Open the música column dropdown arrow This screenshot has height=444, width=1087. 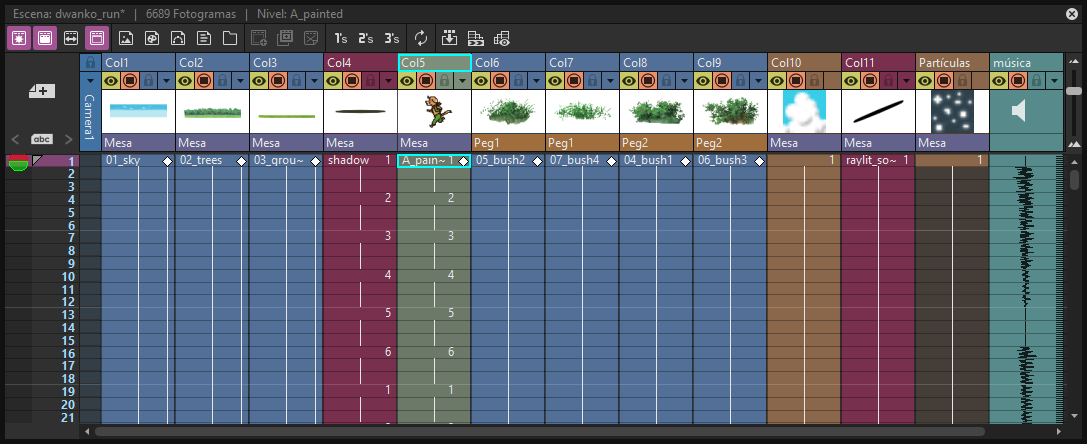tap(1054, 80)
